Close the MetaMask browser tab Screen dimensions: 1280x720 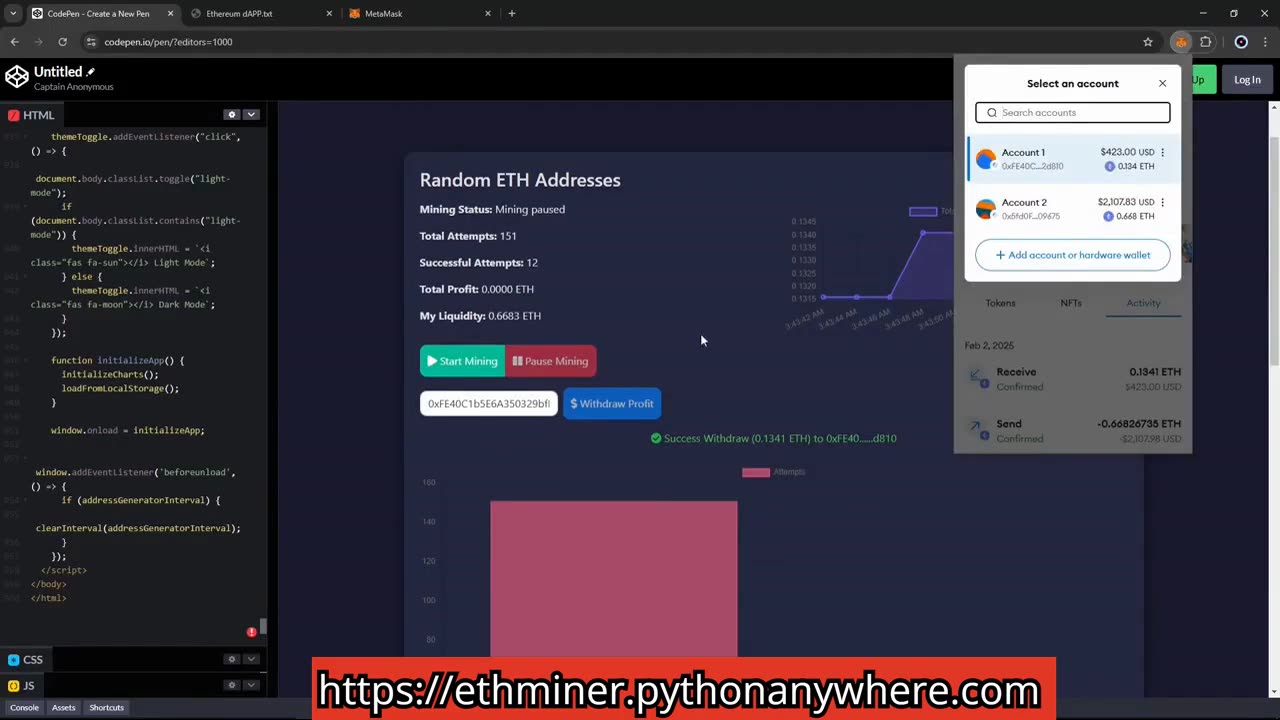pos(488,13)
